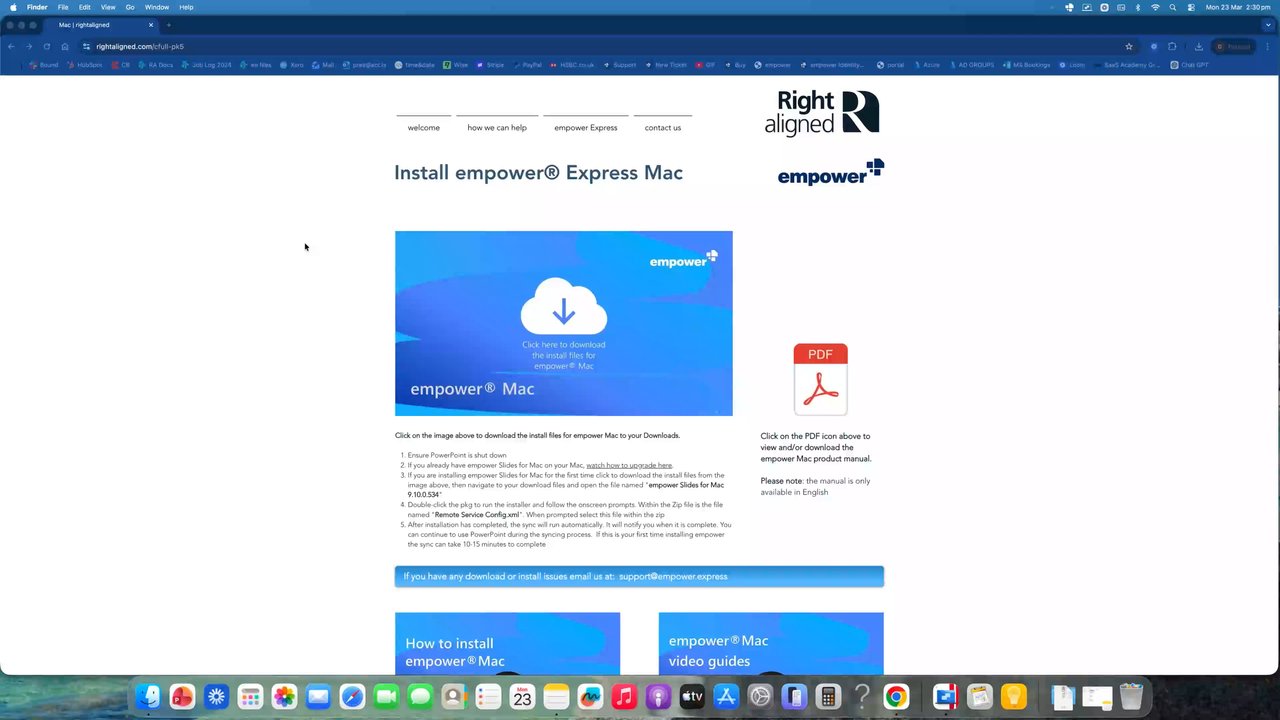Screen dimensions: 1280x720
Task: Open the Help menu in menu bar
Action: click(x=186, y=7)
